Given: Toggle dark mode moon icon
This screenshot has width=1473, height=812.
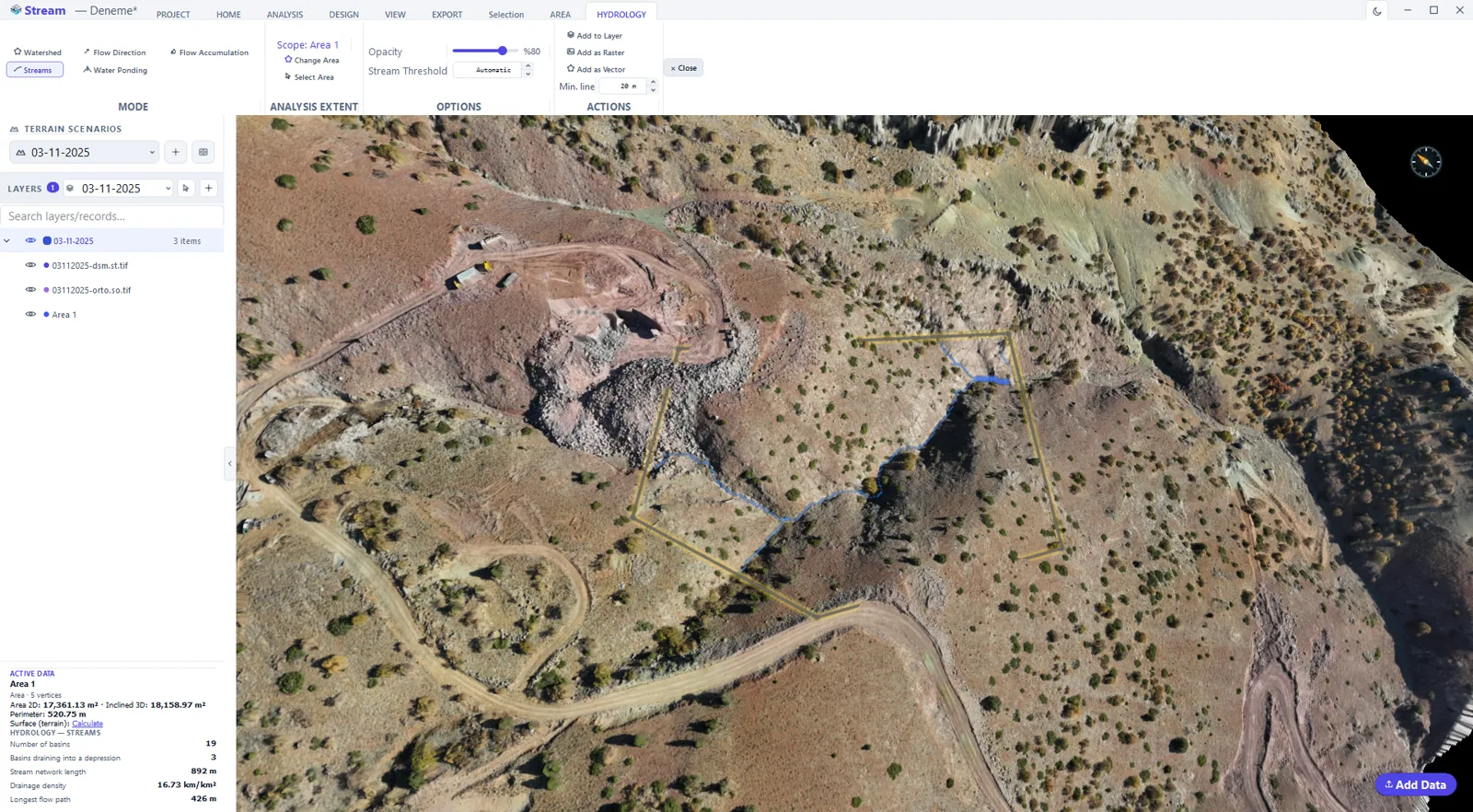Looking at the screenshot, I should [x=1377, y=11].
